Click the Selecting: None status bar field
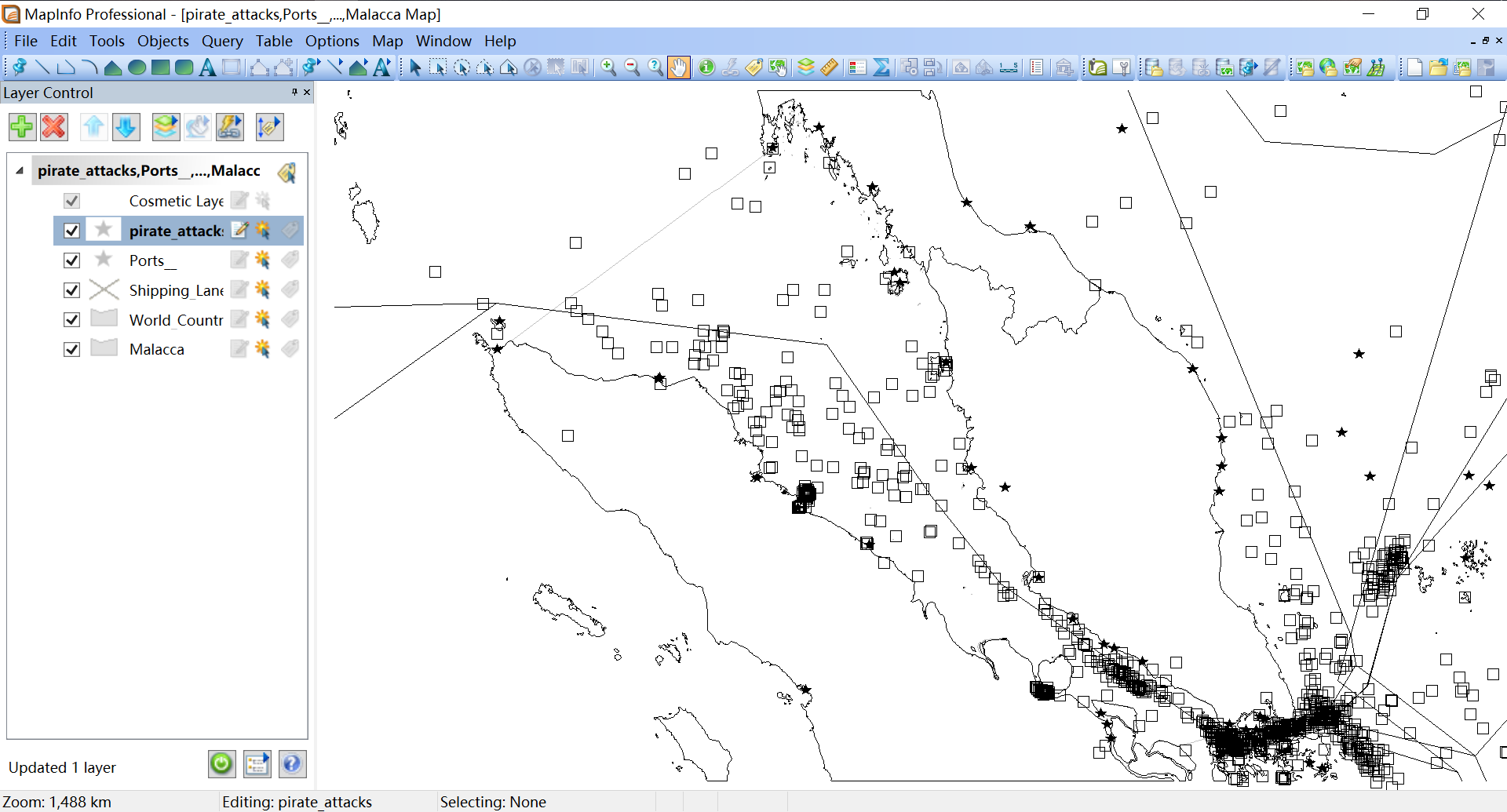Image resolution: width=1507 pixels, height=812 pixels. point(493,802)
